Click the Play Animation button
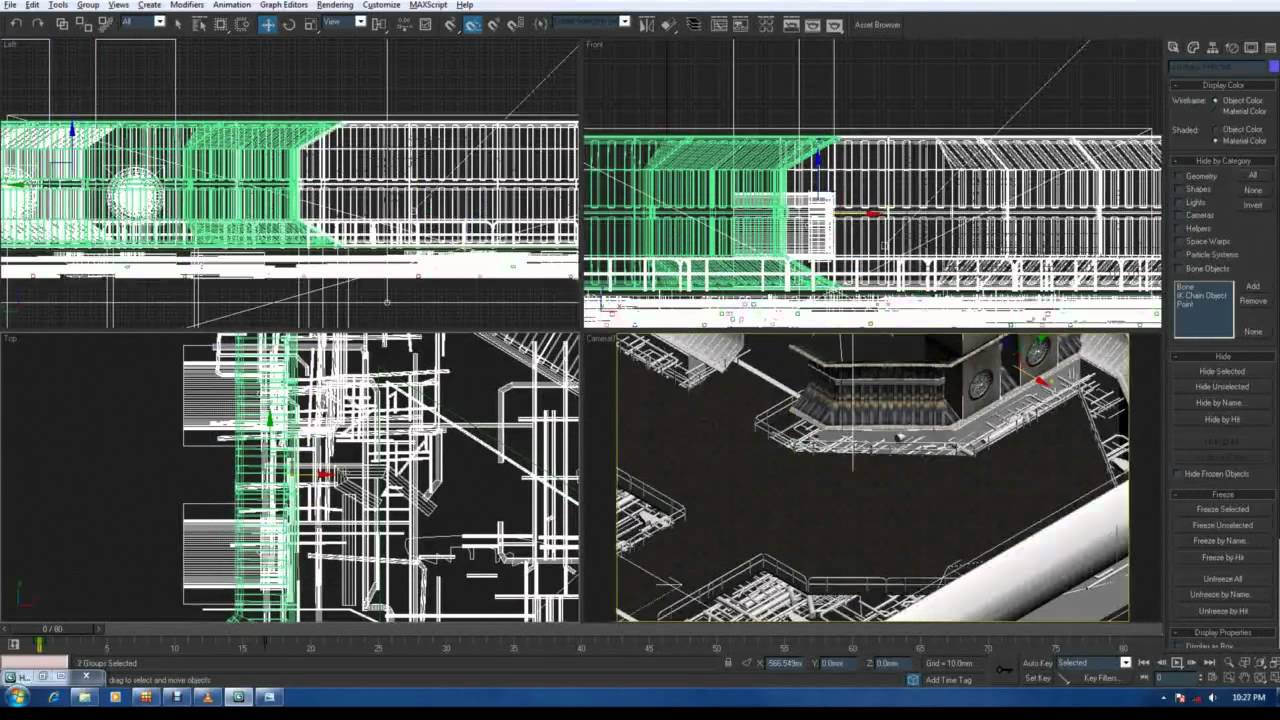The height and width of the screenshot is (720, 1280). [1176, 663]
